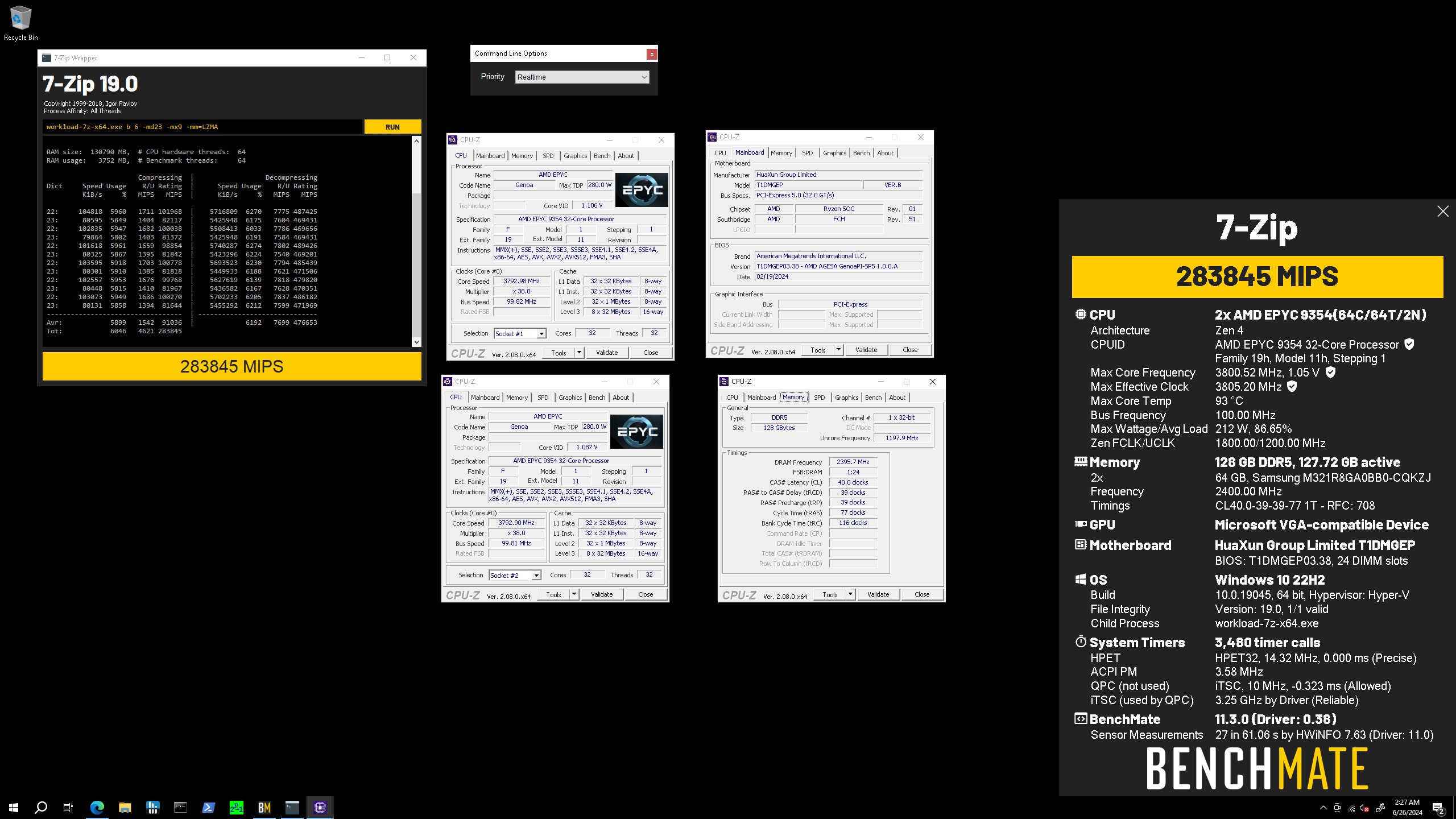
Task: Click the 7-Zip output scrollbar thumb
Action: pos(416,264)
